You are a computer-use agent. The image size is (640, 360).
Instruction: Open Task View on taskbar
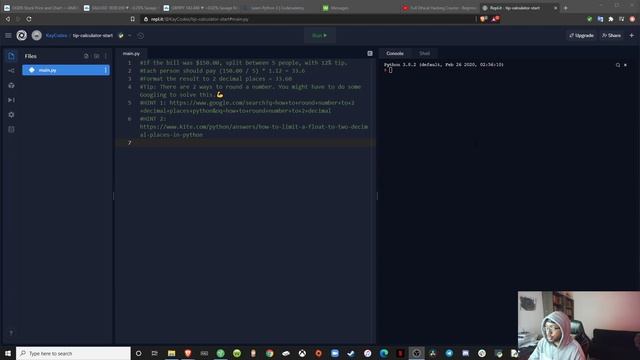155,353
